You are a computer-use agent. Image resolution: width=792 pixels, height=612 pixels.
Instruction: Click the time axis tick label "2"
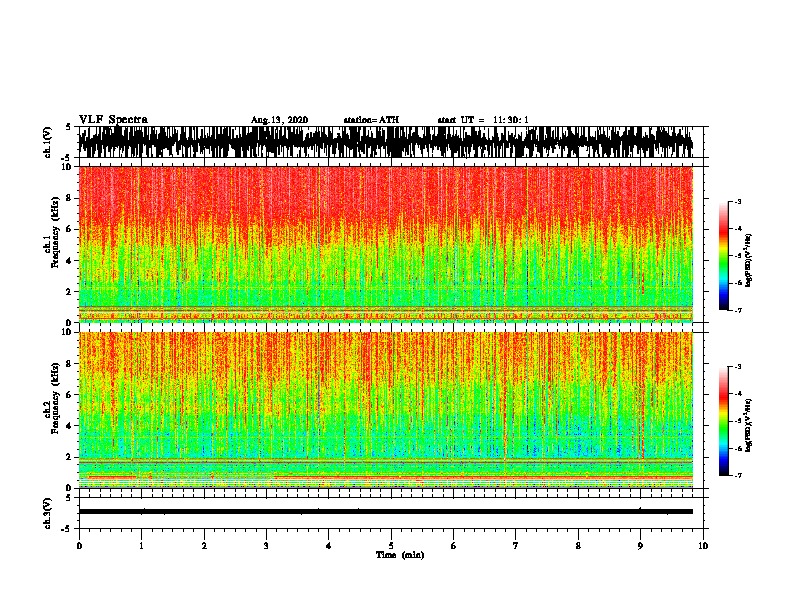[204, 546]
